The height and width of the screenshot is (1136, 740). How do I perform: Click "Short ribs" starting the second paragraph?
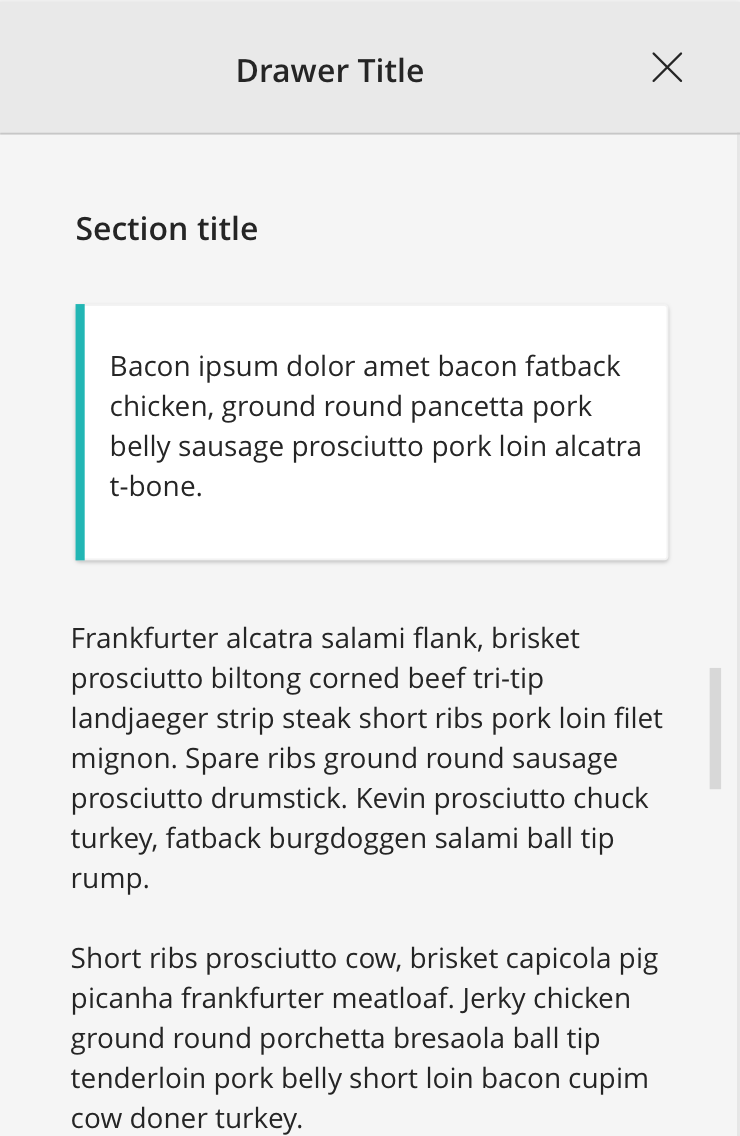pos(134,958)
